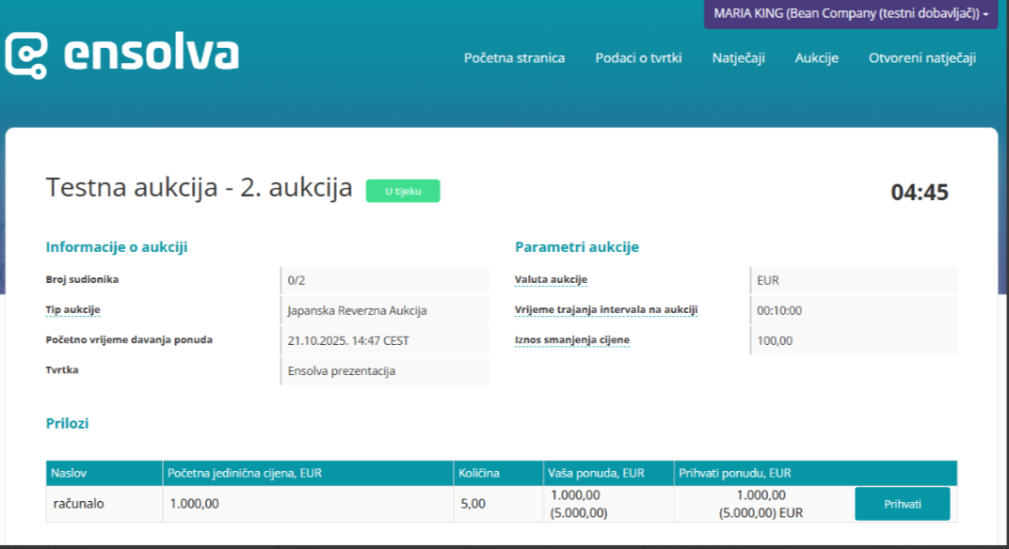Image resolution: width=1009 pixels, height=549 pixels.
Task: Navigate to Natječaji menu item
Action: tap(738, 58)
